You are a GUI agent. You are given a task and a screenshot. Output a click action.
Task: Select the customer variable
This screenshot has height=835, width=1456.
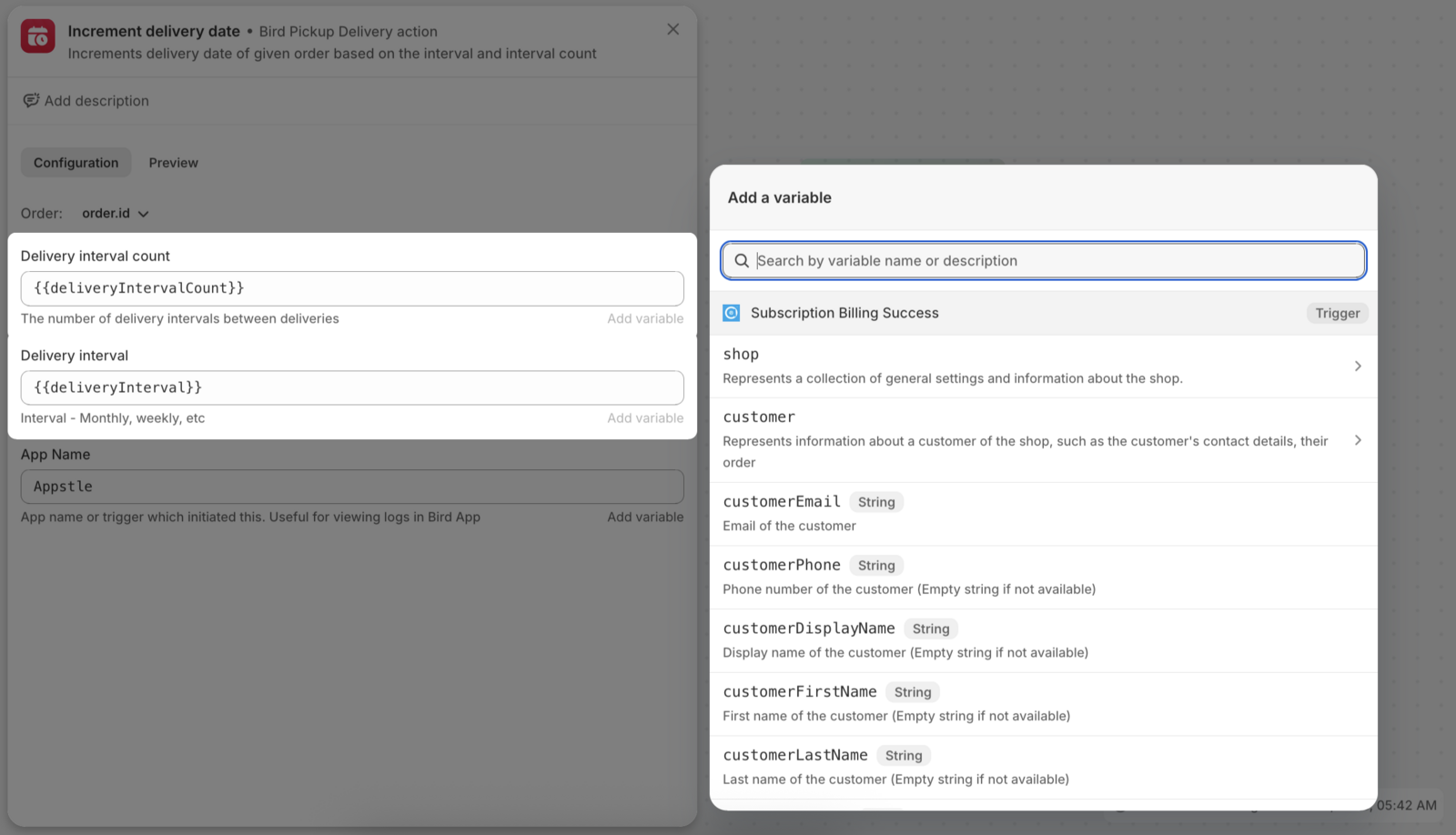(1044, 440)
